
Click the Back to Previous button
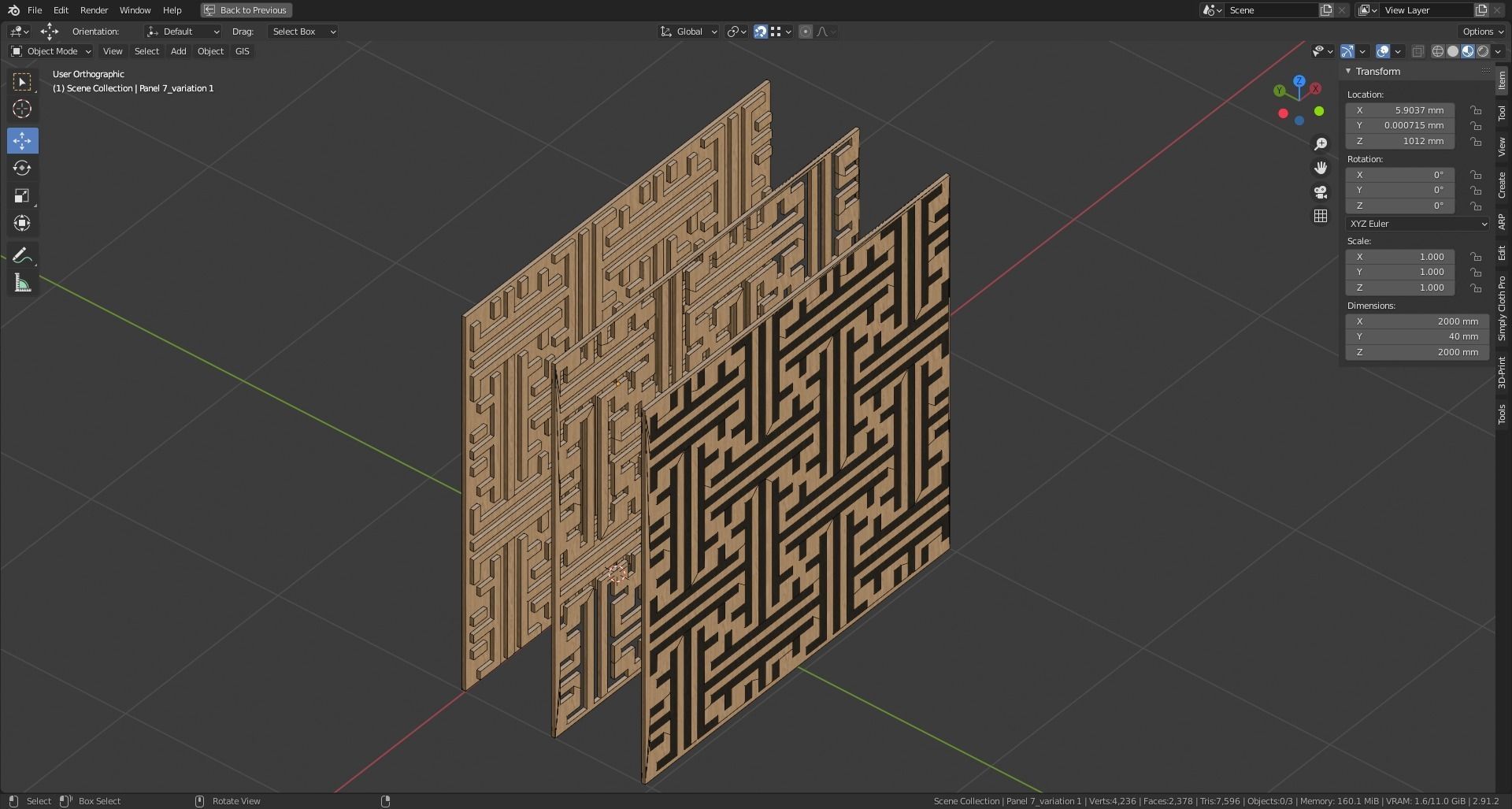(246, 10)
